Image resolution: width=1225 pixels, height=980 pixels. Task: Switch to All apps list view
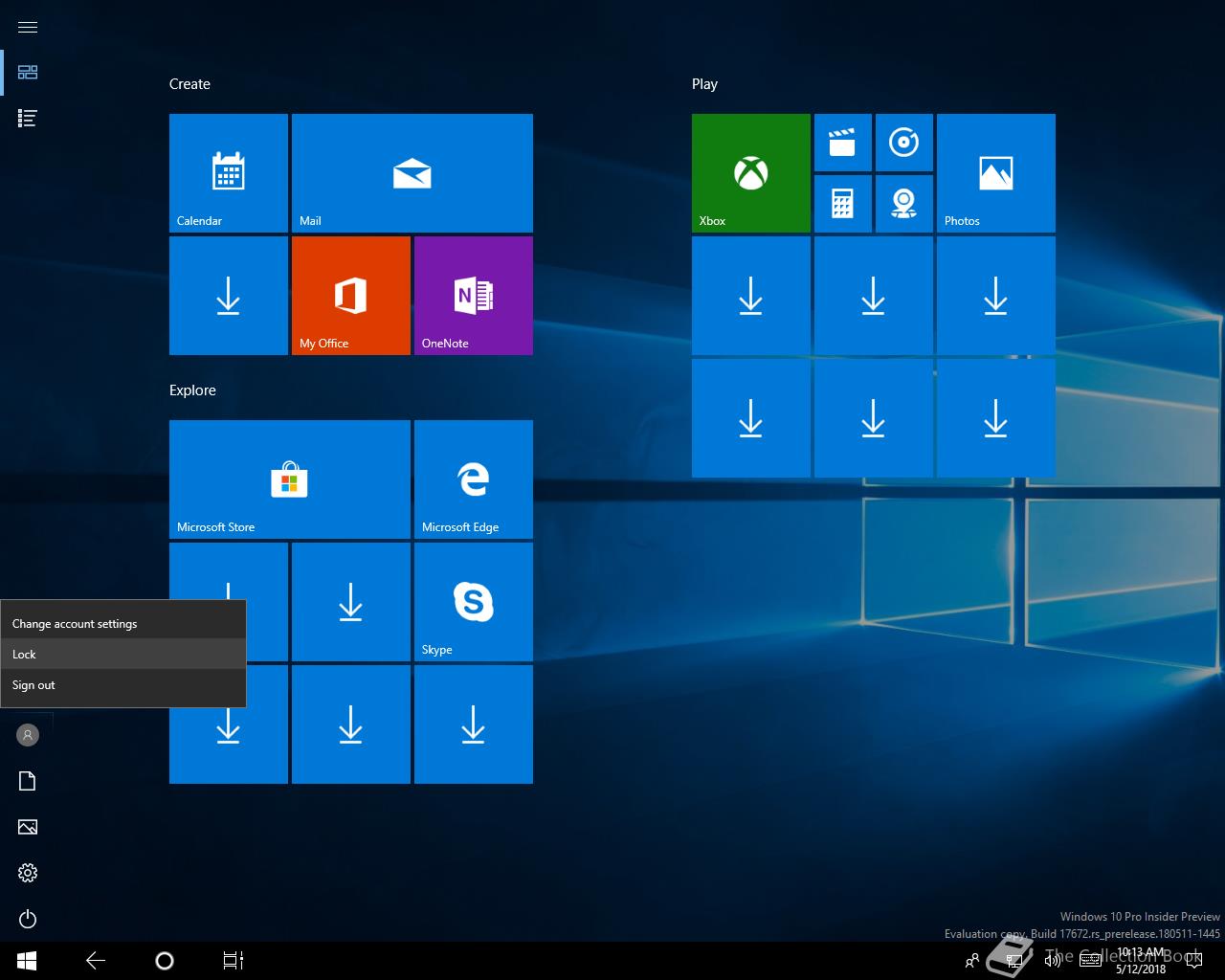click(x=28, y=119)
